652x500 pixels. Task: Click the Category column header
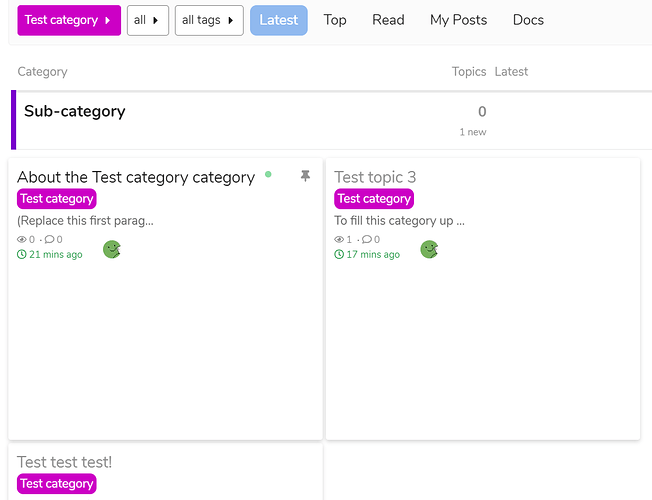[x=42, y=72]
